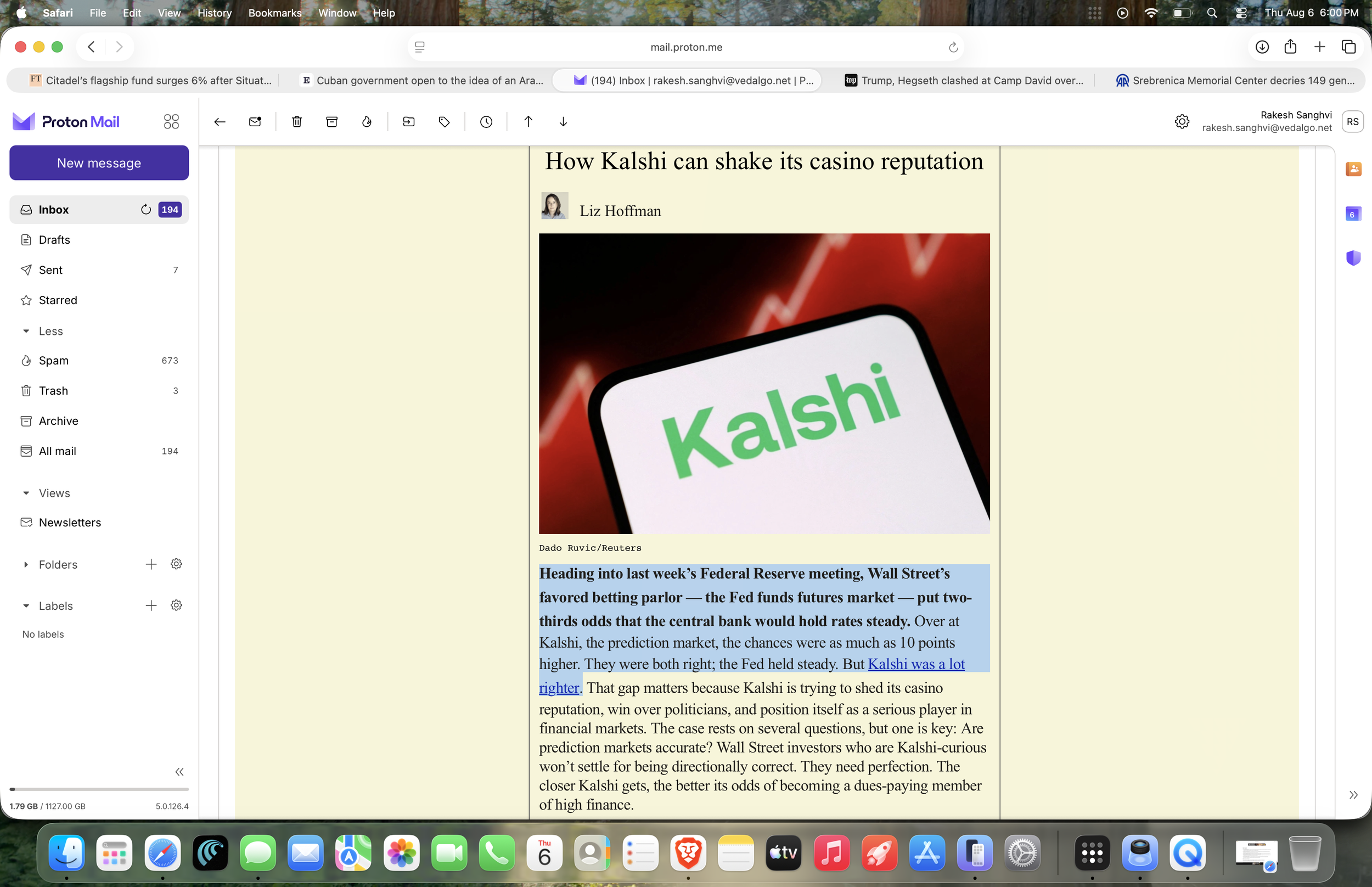Open Label as tag icon
Screen dimensions: 1372x887
(x=444, y=121)
